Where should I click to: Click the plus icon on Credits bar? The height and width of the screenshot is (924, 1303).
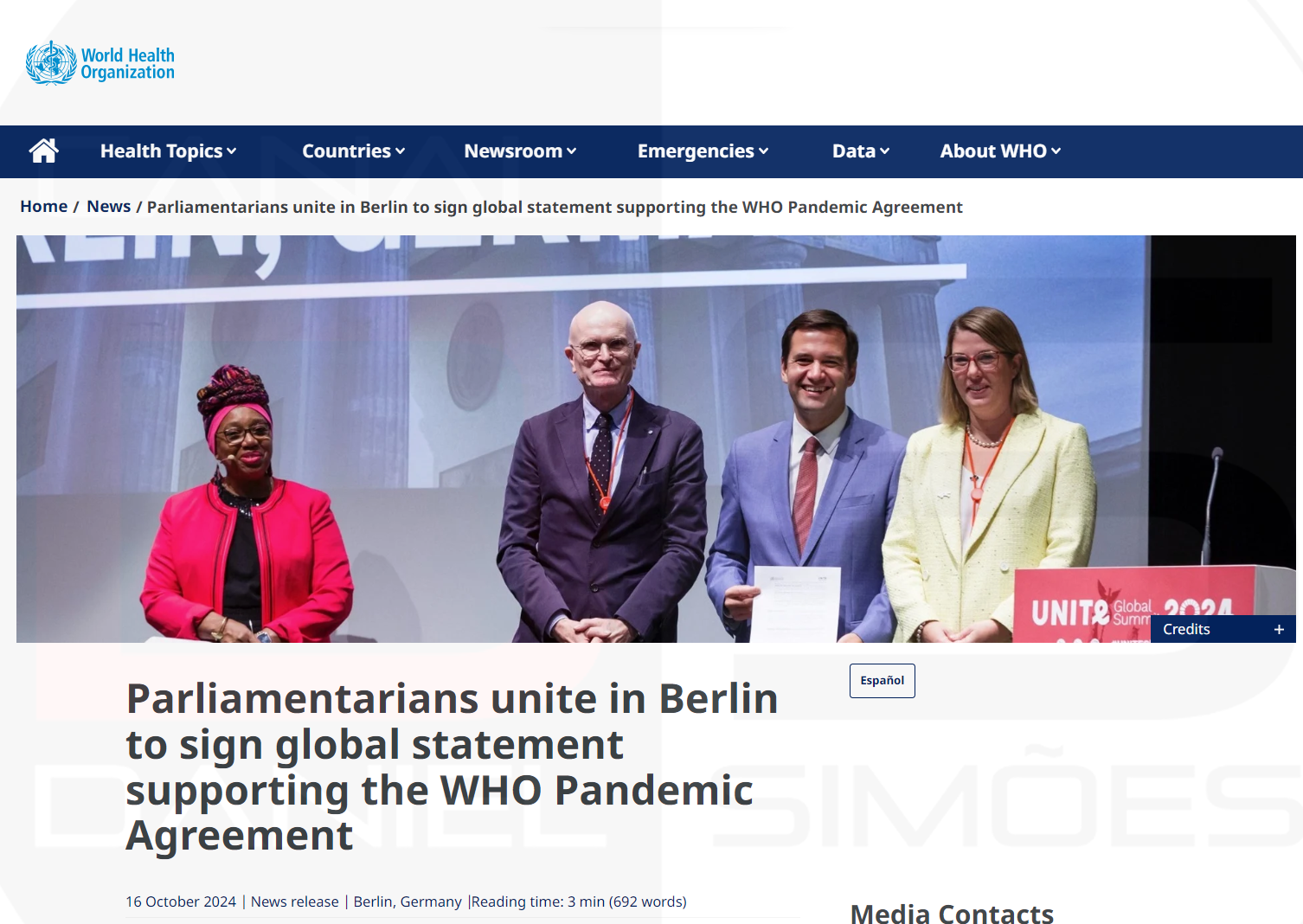[1279, 630]
